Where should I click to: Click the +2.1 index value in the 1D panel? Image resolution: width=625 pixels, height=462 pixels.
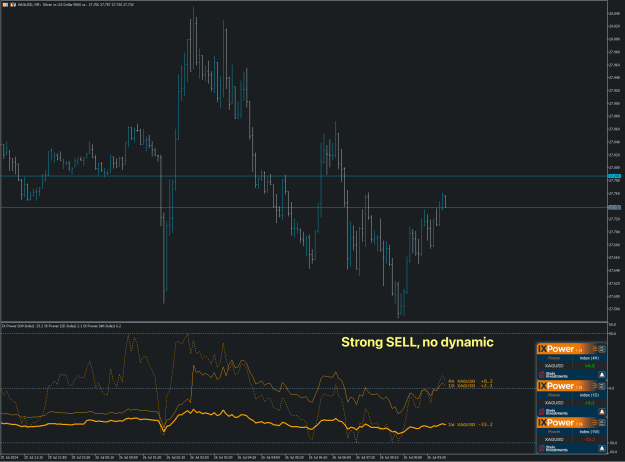click(x=590, y=403)
